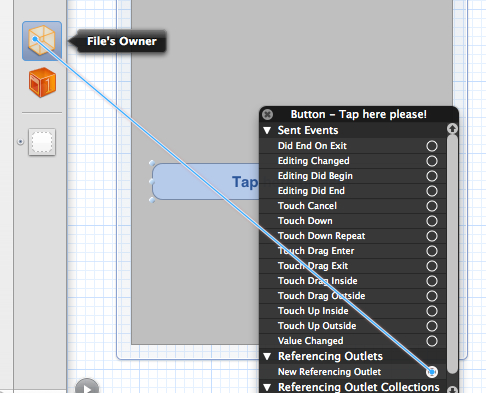Collapse the Referencing Outlet Collections section
Viewport: 486px width, 393px height.
267,387
